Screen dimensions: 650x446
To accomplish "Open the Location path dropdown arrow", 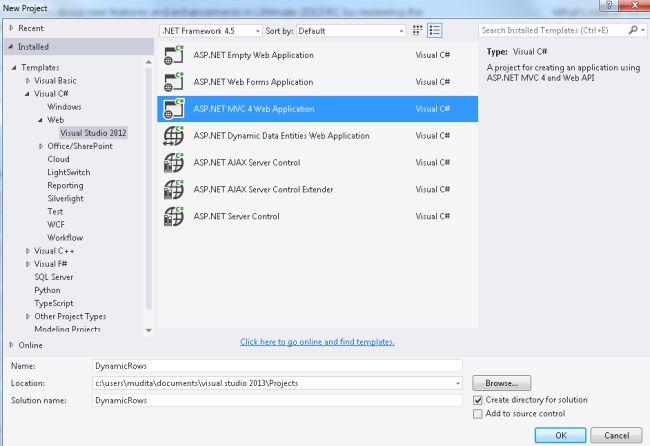I will click(458, 383).
